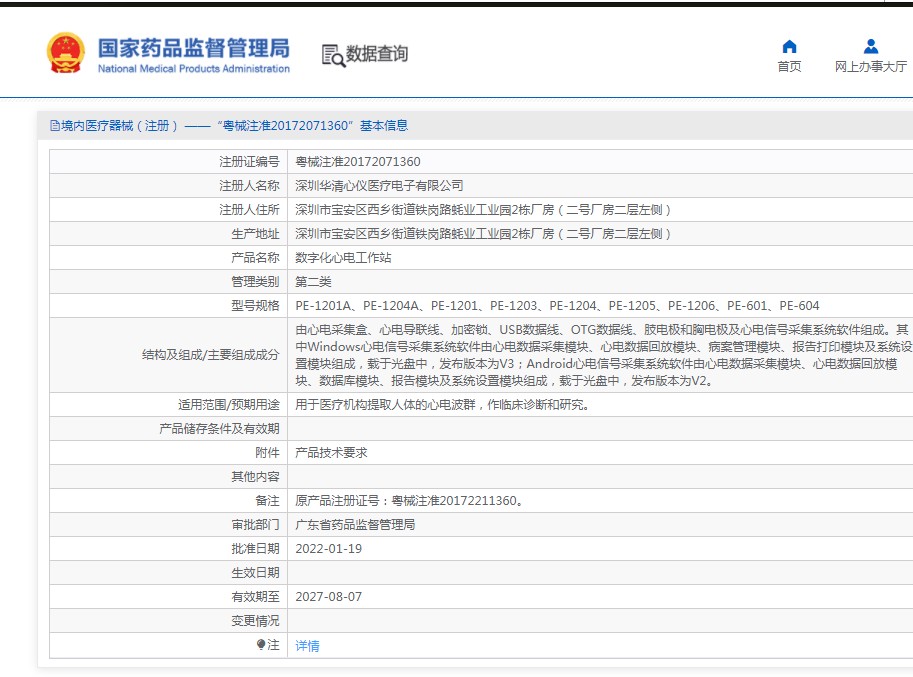Click the lightbulb icon beside 注

point(261,644)
